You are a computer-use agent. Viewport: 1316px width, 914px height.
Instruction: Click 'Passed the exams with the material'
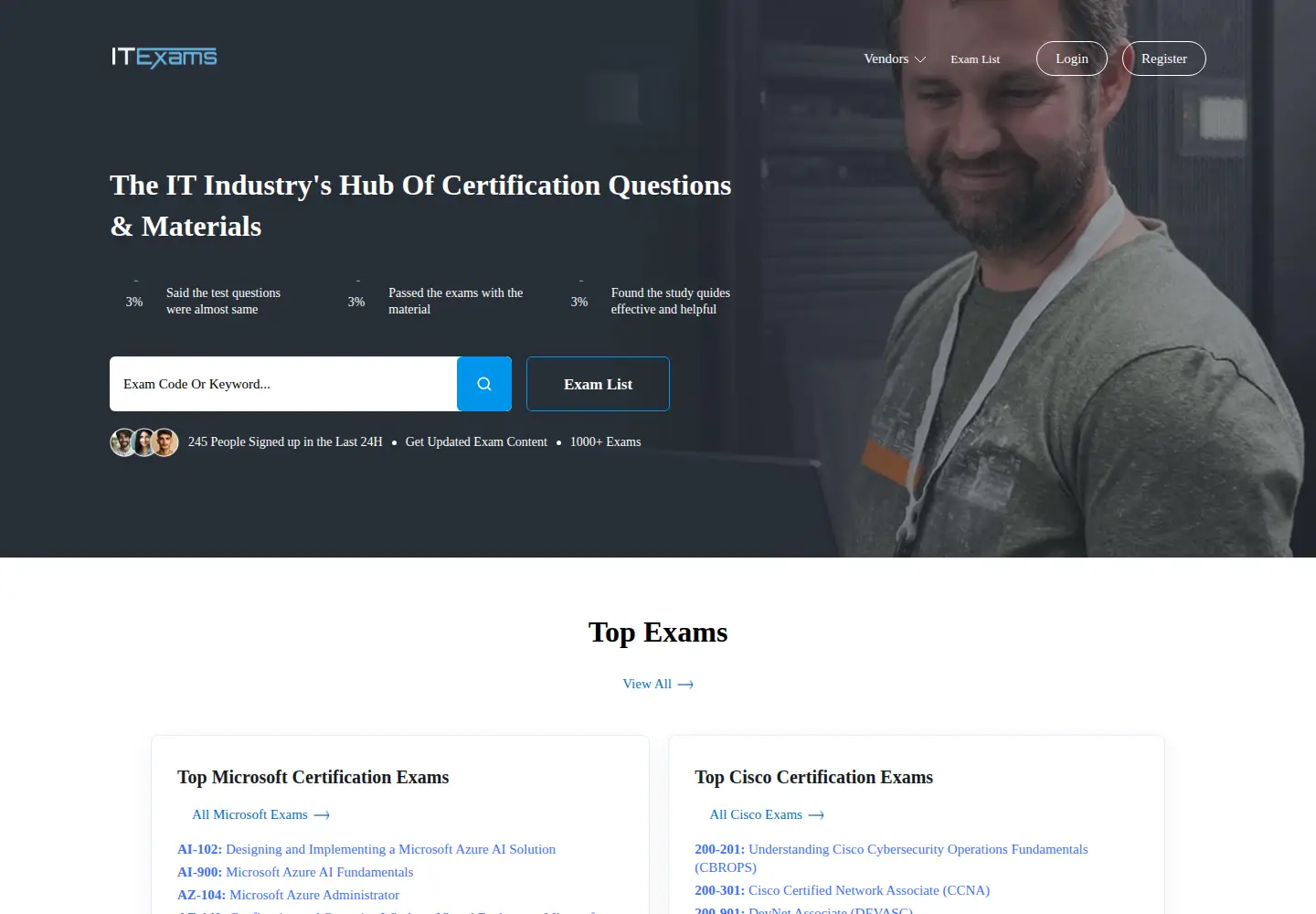[x=455, y=301]
